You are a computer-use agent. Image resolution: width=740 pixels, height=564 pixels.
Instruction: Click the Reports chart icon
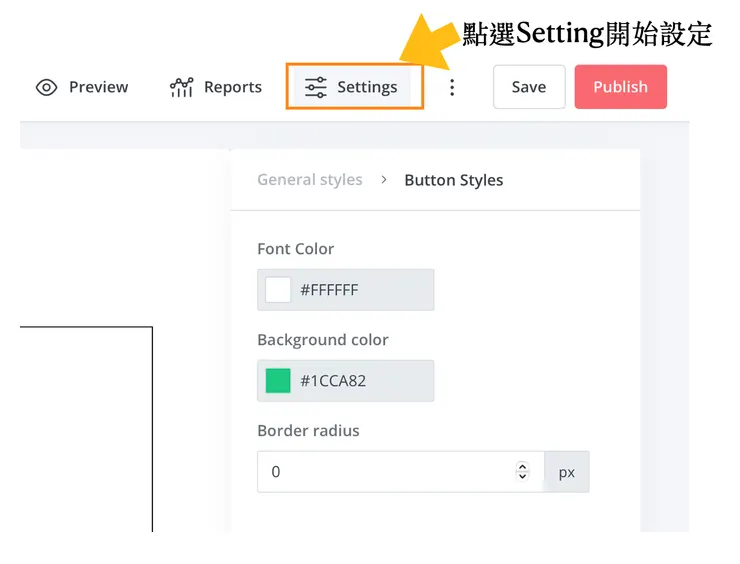click(x=181, y=87)
